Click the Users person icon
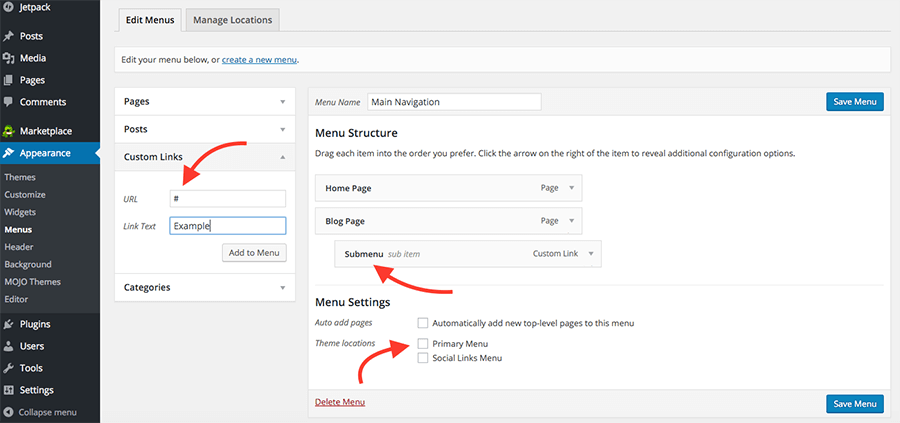The height and width of the screenshot is (423, 900). point(8,346)
